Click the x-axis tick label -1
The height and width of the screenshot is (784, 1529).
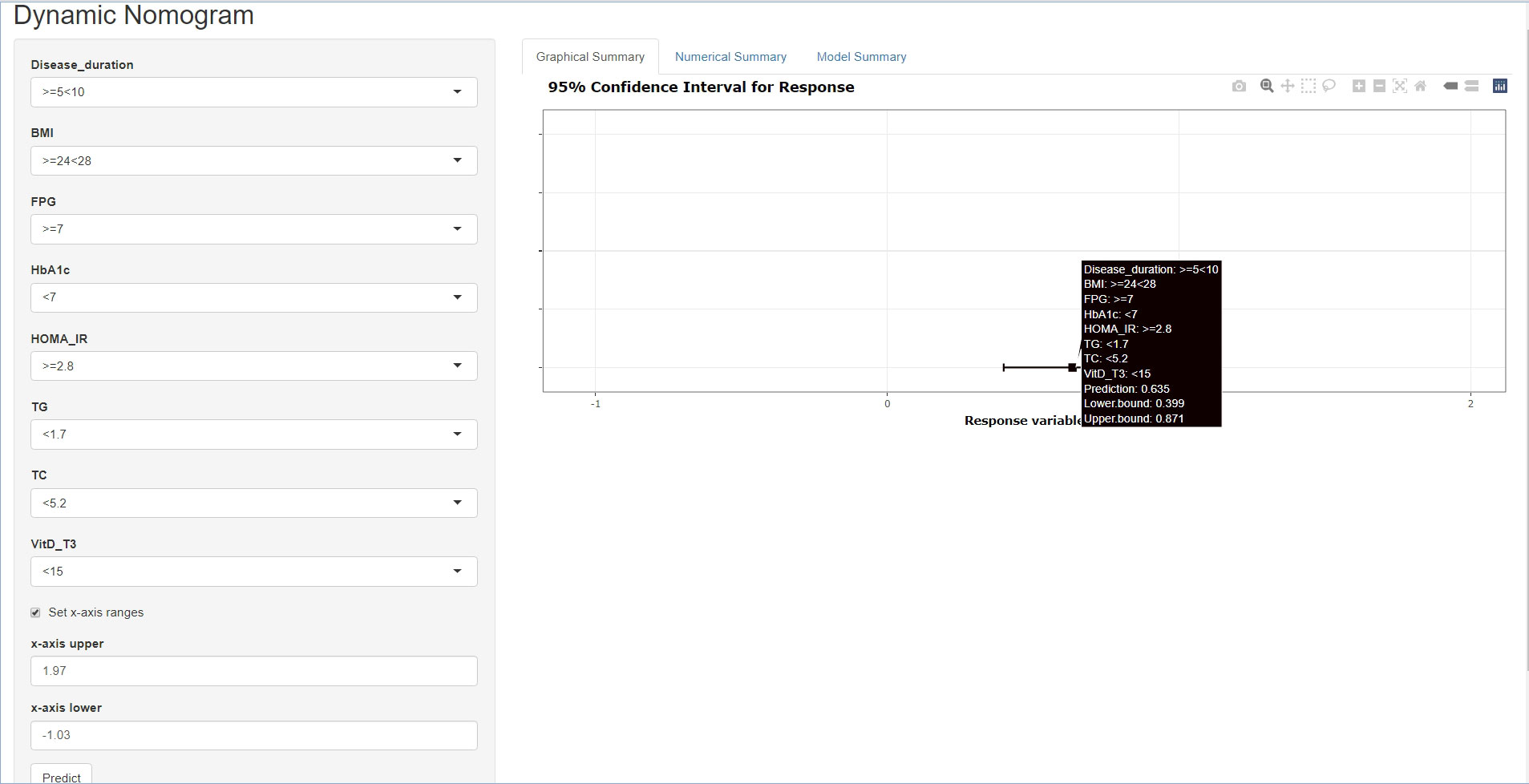click(x=596, y=404)
